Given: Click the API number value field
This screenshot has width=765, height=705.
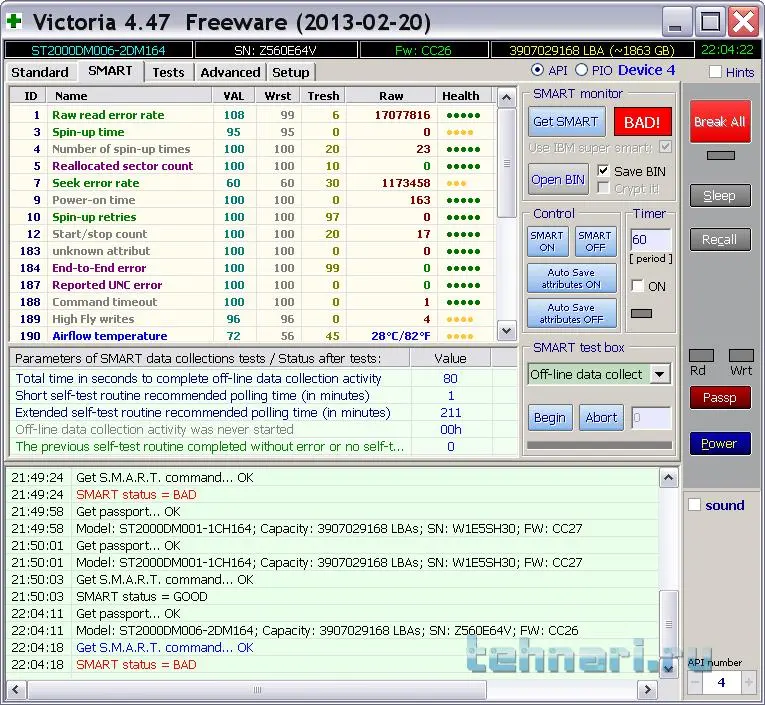Looking at the screenshot, I should click(722, 682).
